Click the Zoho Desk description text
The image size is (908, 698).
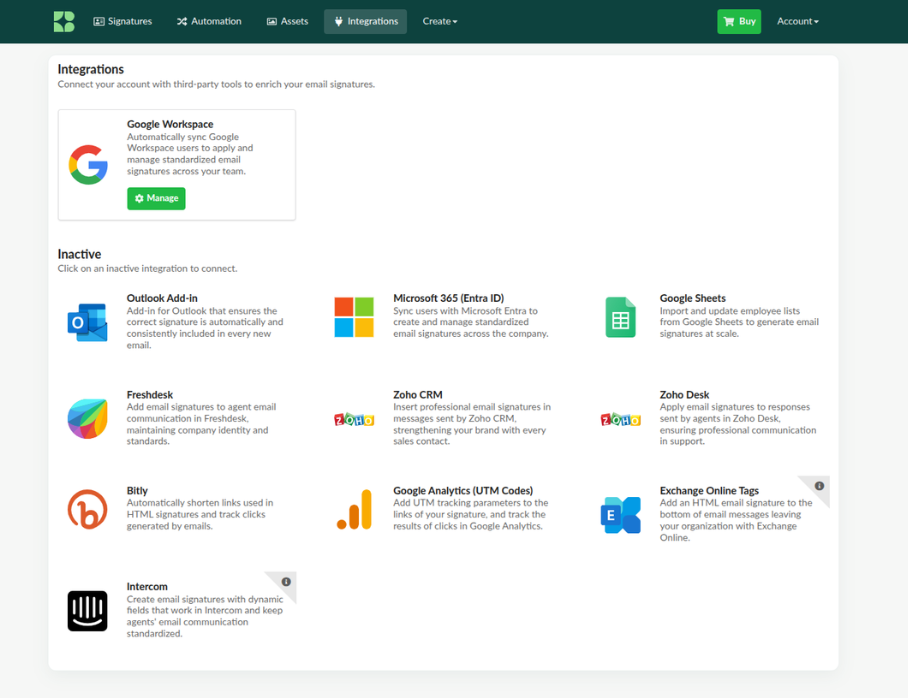738,424
